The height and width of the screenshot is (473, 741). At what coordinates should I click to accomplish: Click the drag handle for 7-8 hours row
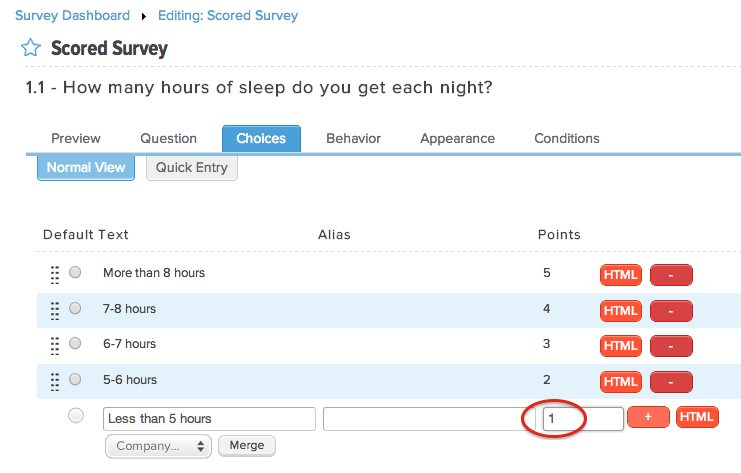click(55, 311)
